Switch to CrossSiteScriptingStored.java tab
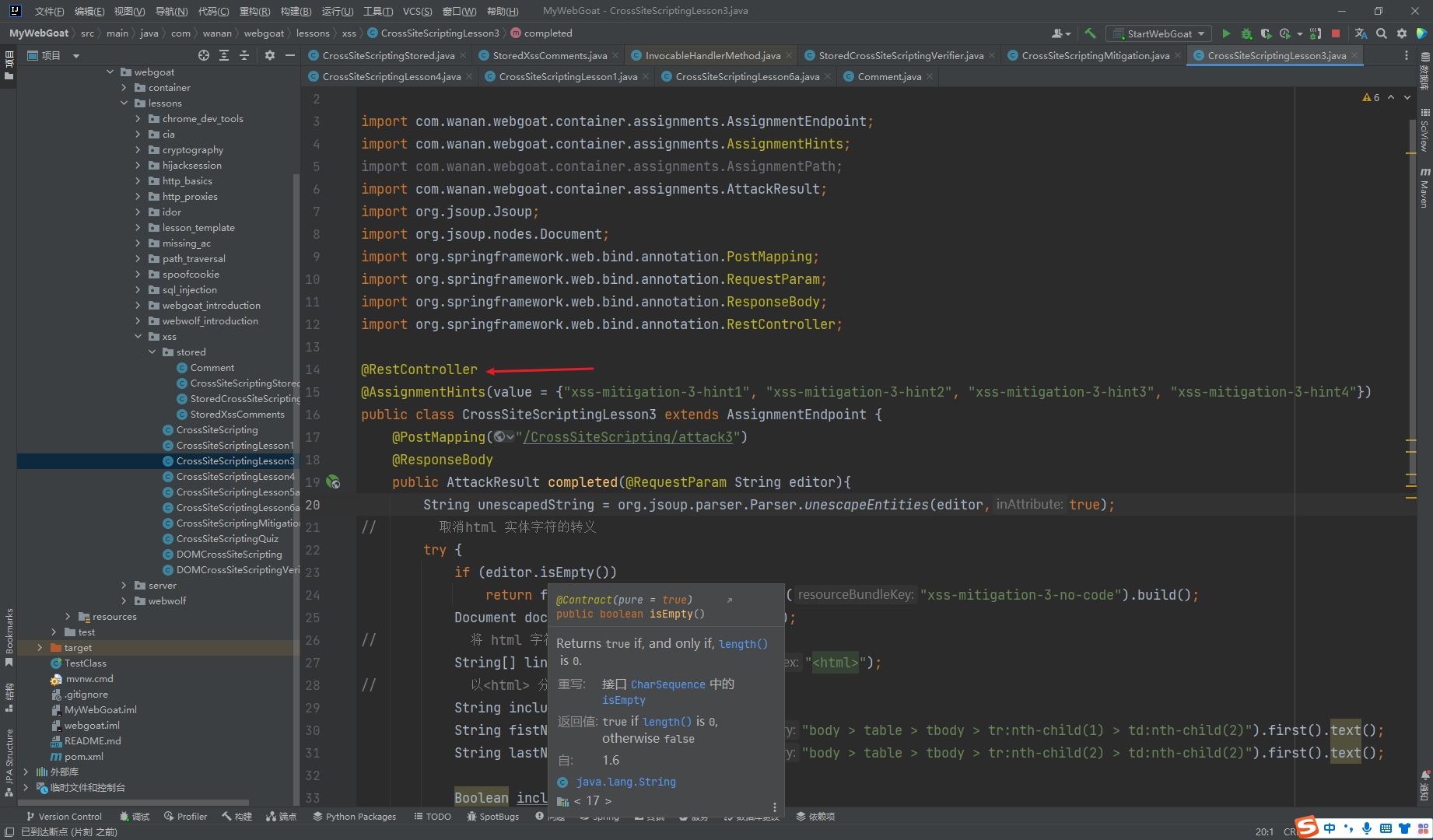 (388, 55)
